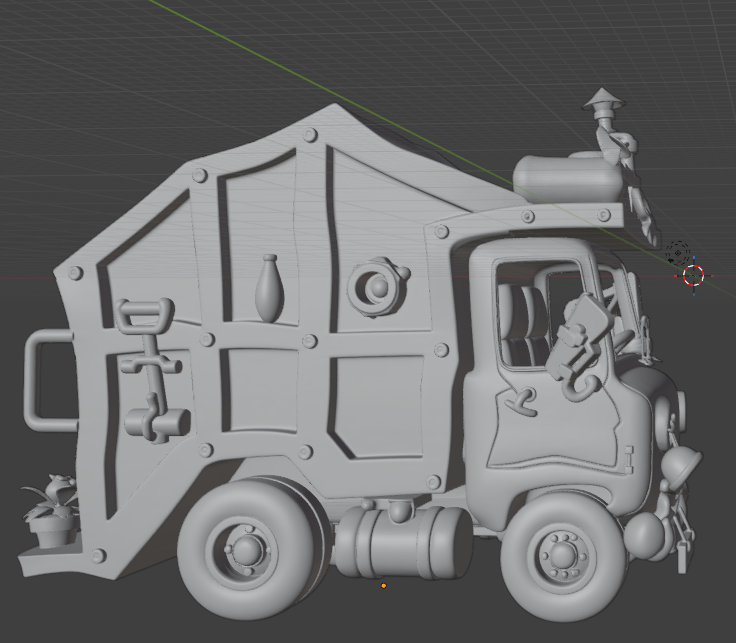This screenshot has height=643, width=736.
Task: Select the dome headlight at truck front
Action: click(x=680, y=463)
